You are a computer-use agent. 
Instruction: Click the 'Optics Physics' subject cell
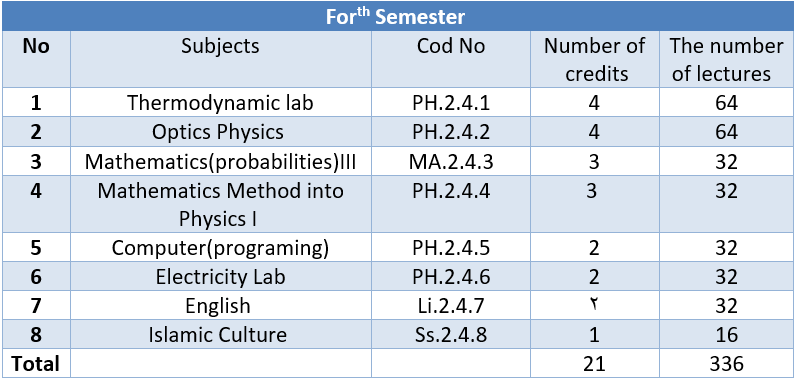coord(220,132)
